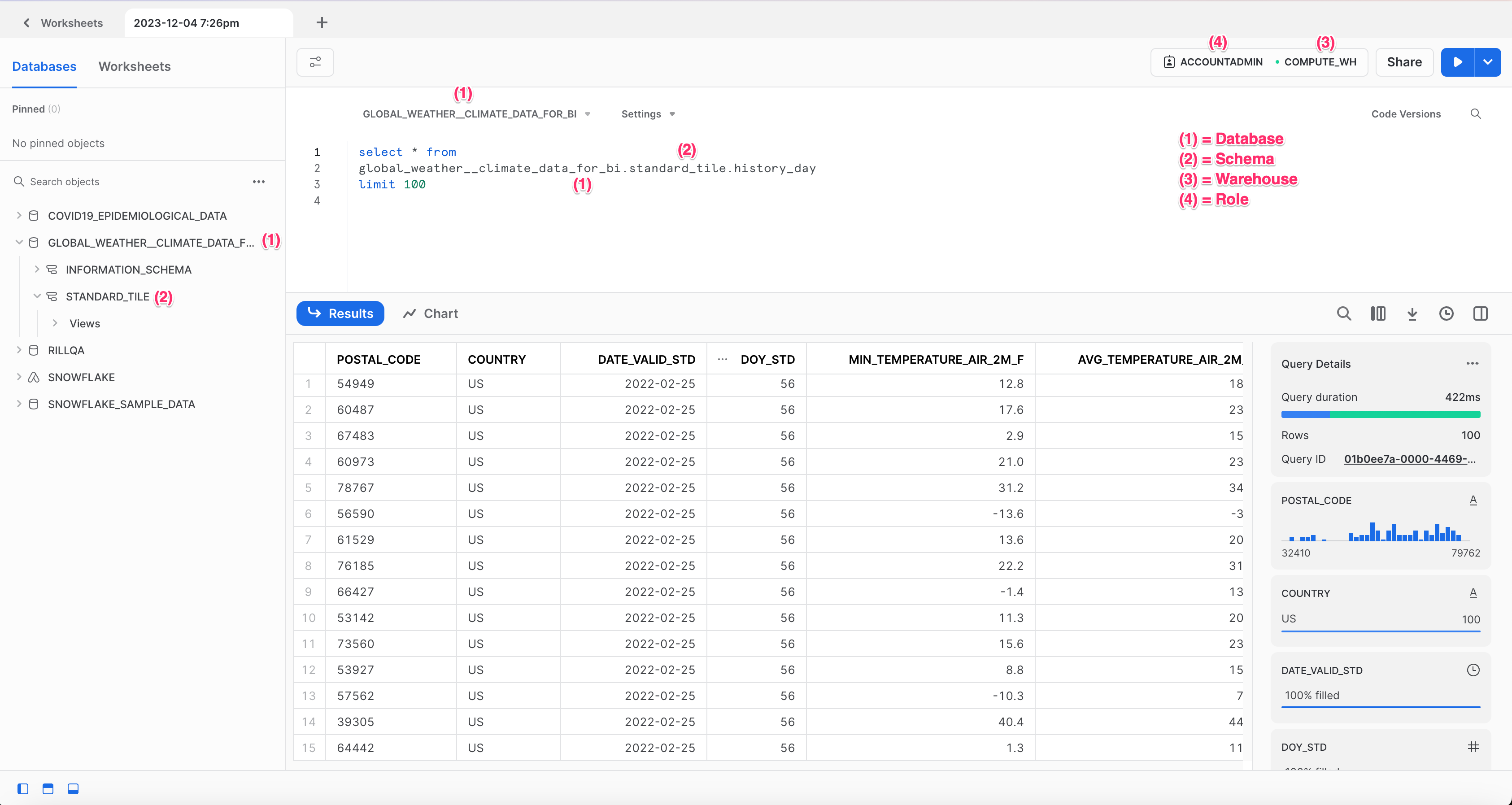Add a new worksheet tab with plus
The image size is (1512, 805).
(322, 23)
